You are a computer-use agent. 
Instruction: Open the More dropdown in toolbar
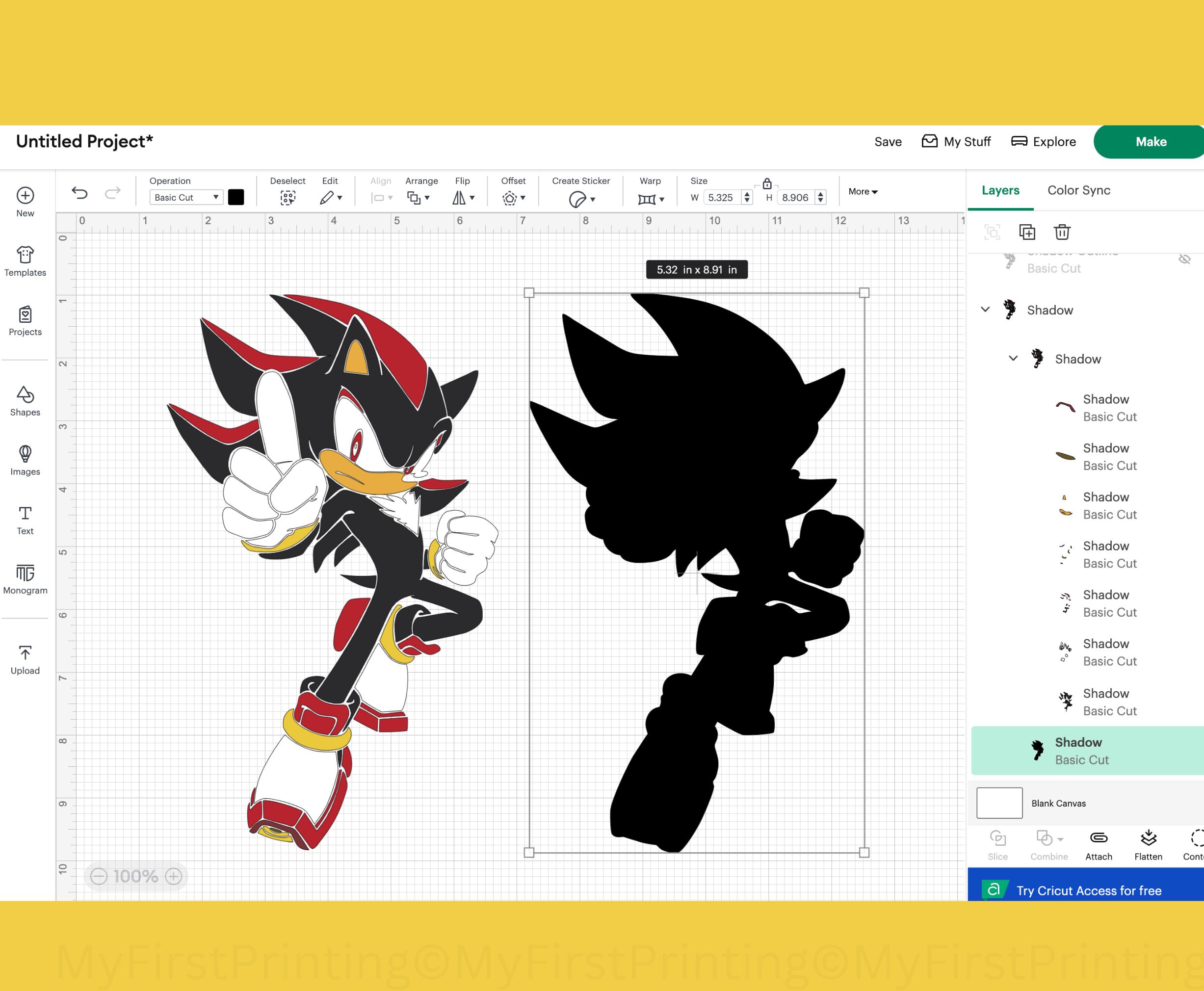(x=863, y=191)
